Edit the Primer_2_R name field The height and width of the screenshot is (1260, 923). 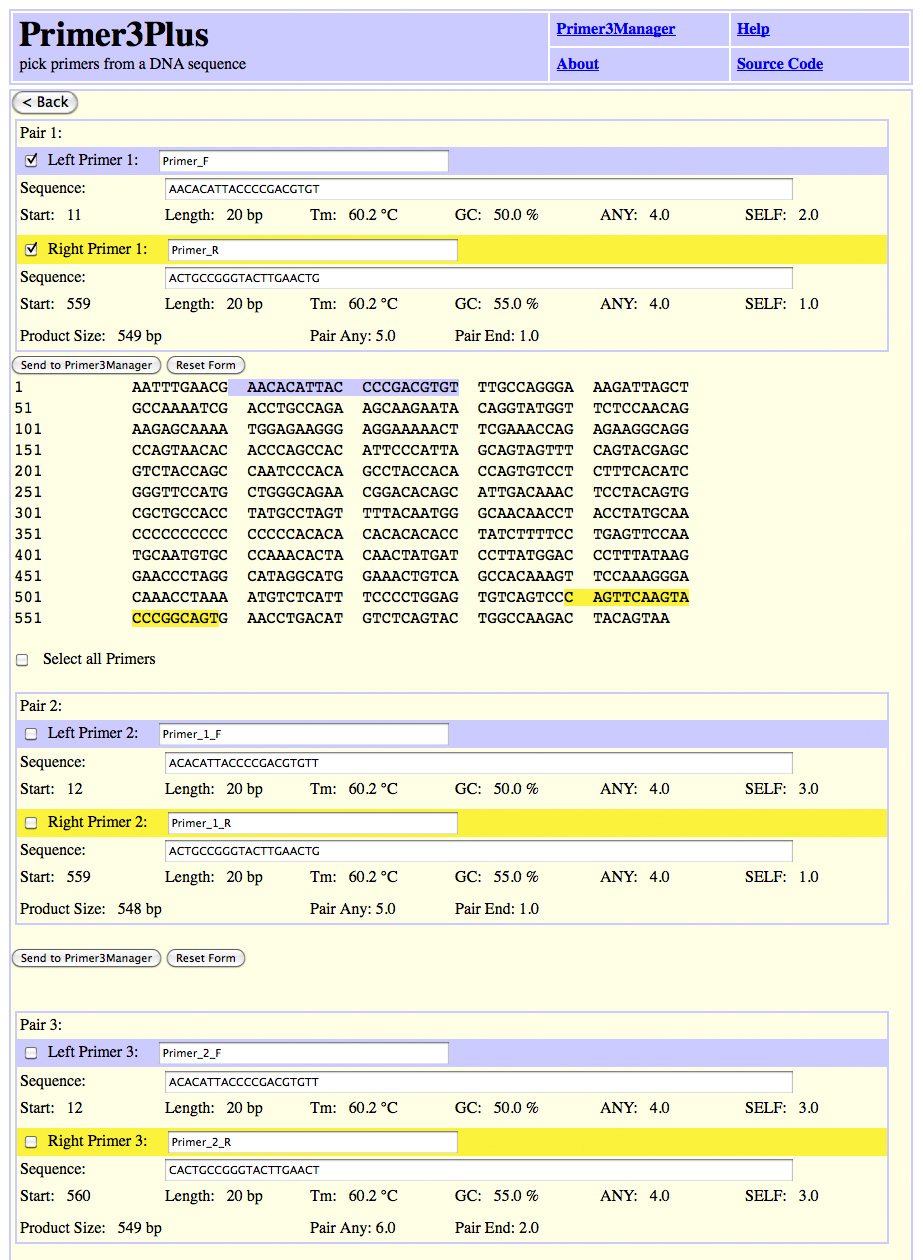tap(311, 1141)
